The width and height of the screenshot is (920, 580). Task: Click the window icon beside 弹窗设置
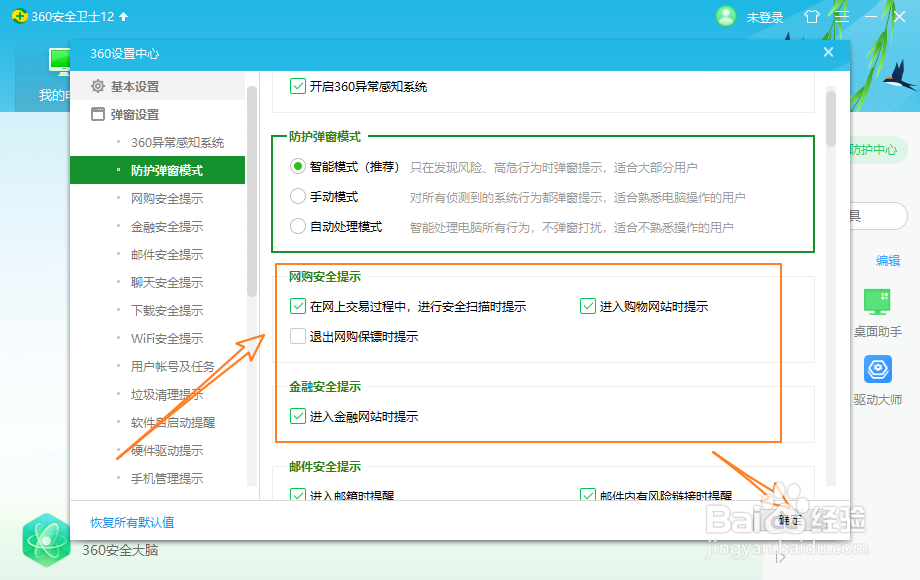pyautogui.click(x=98, y=114)
